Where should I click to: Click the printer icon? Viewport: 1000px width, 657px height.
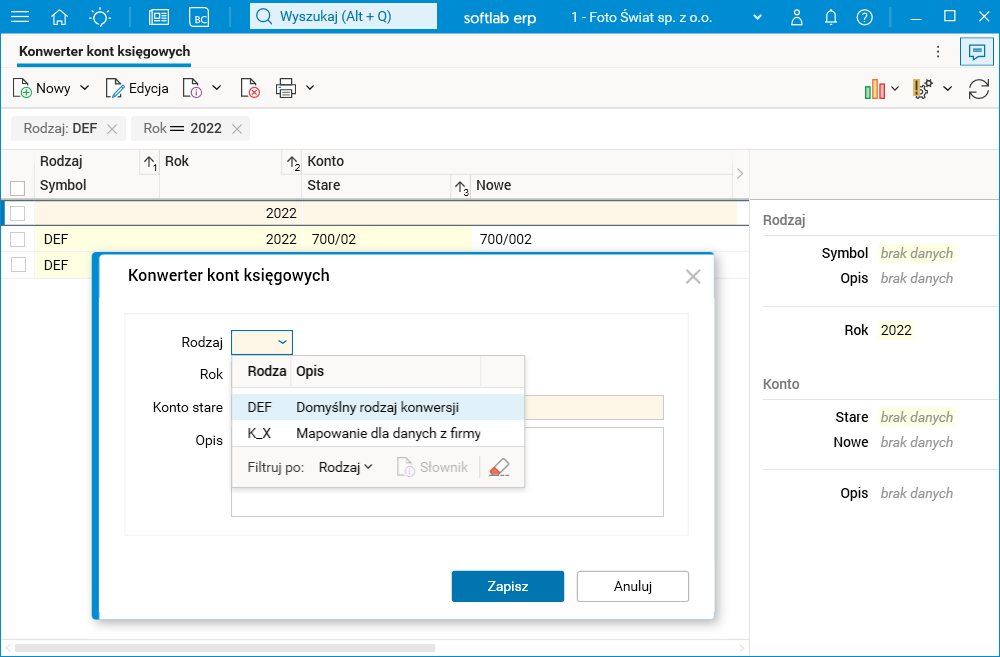pyautogui.click(x=286, y=88)
